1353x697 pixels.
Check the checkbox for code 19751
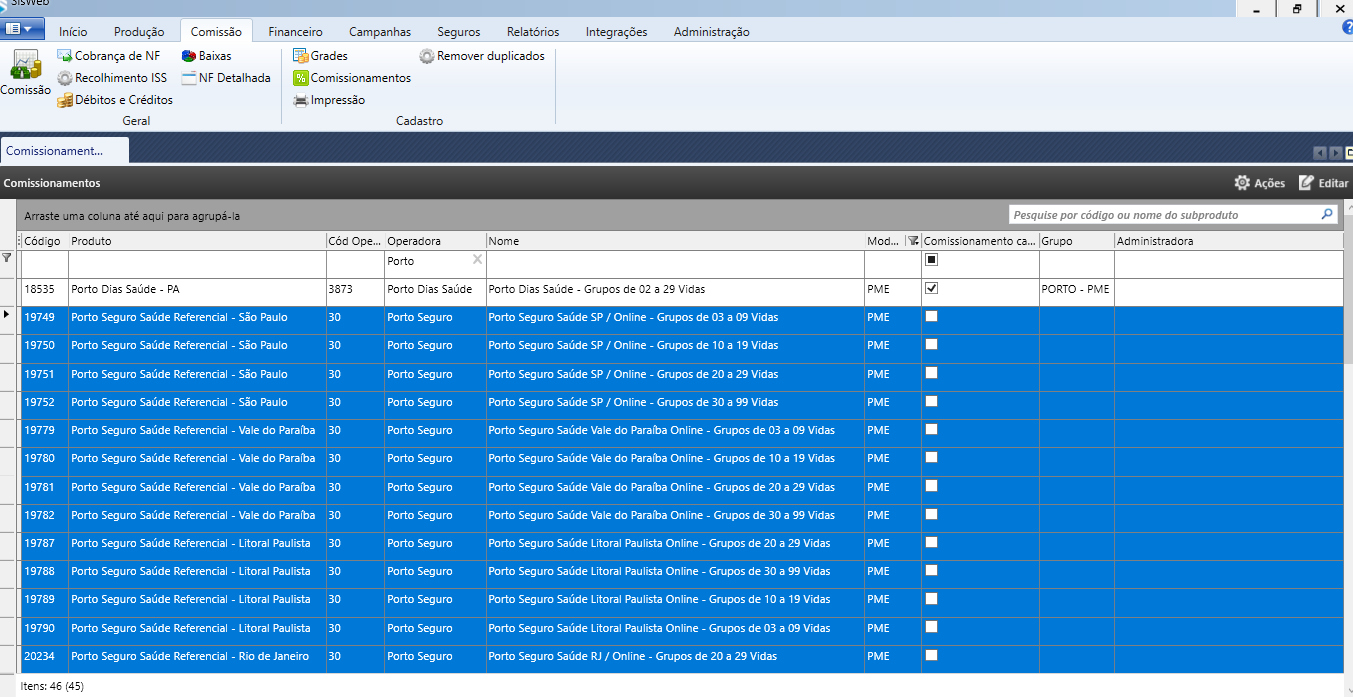click(931, 372)
